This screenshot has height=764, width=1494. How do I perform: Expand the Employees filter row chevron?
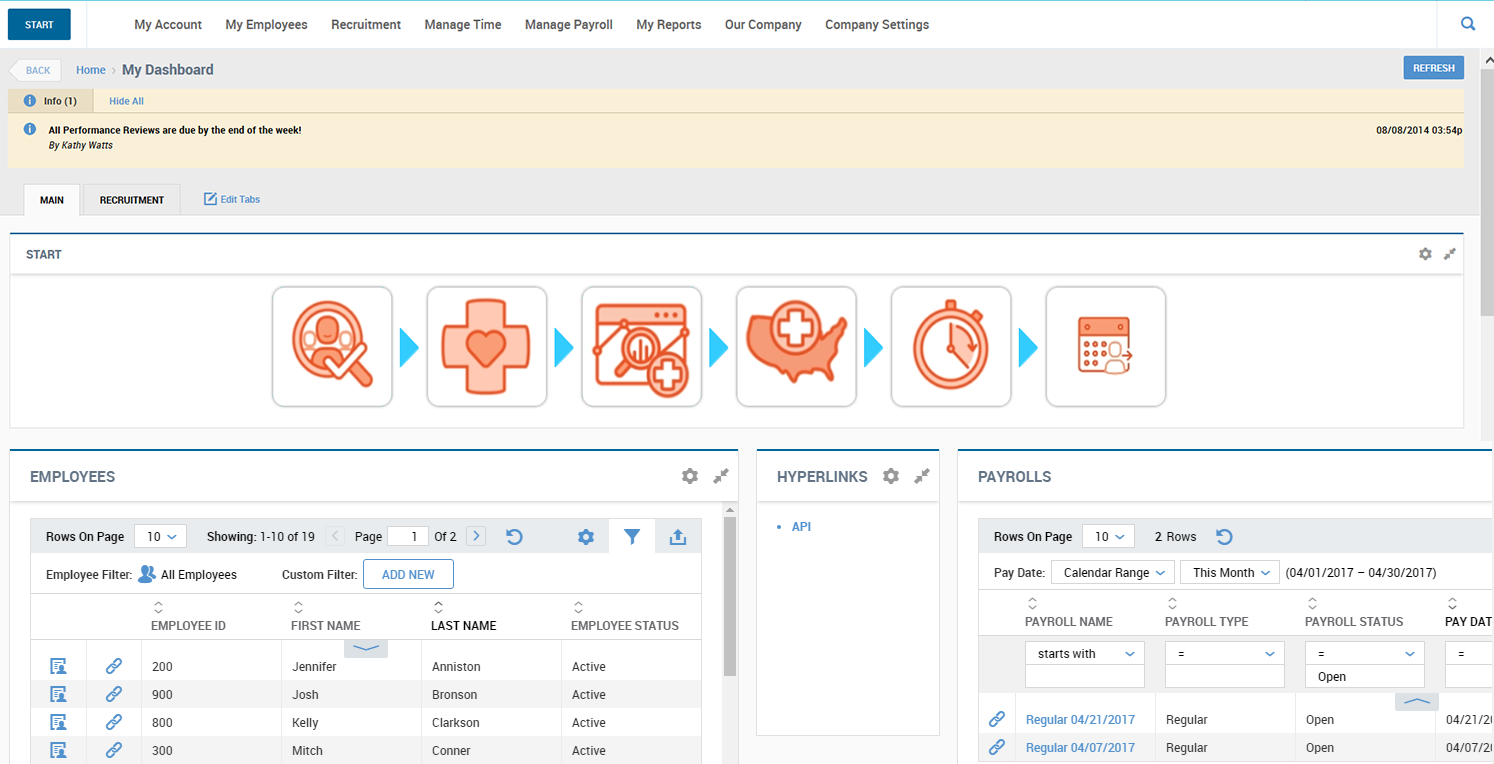366,649
